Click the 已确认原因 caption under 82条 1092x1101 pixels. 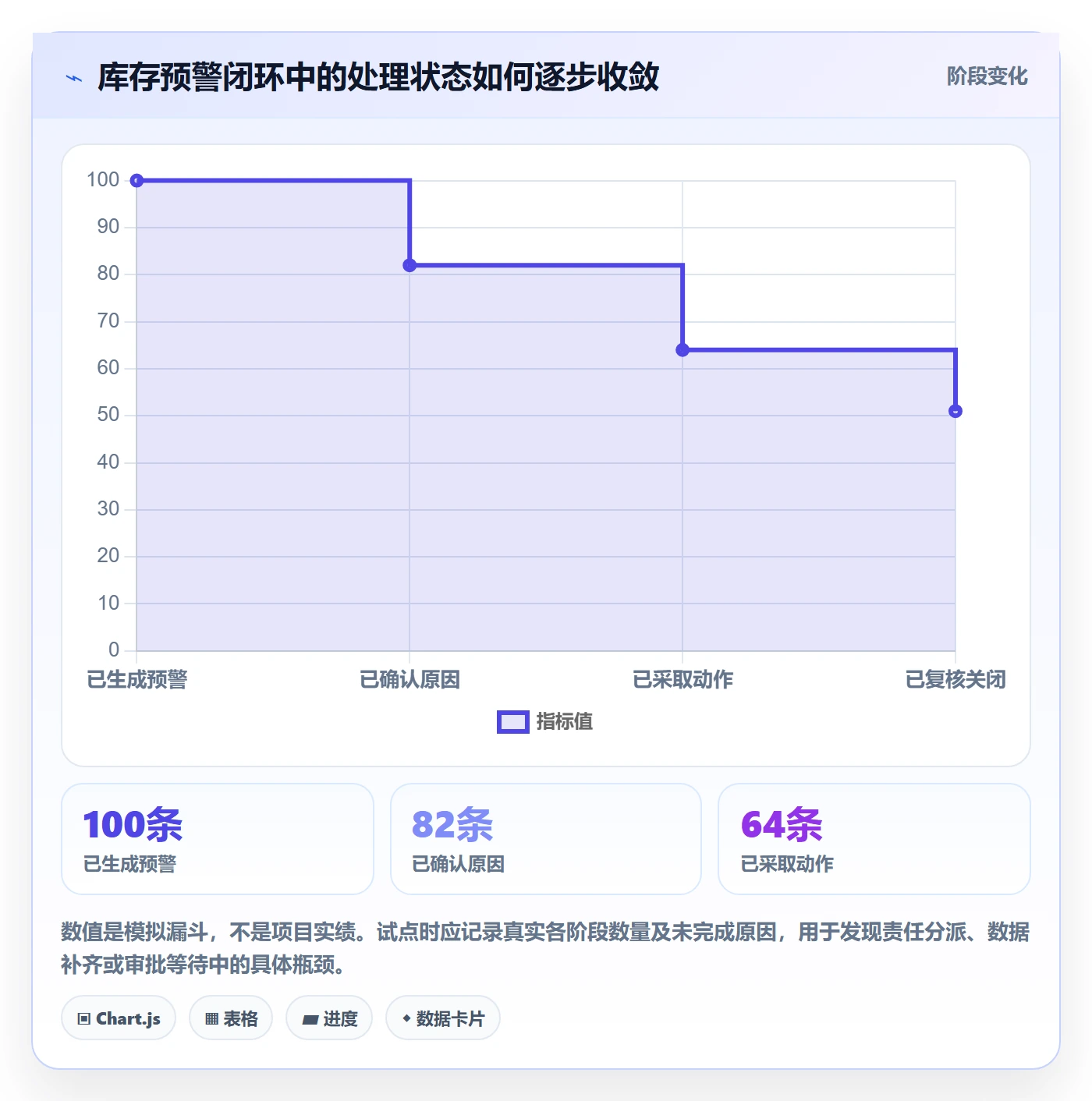click(459, 864)
